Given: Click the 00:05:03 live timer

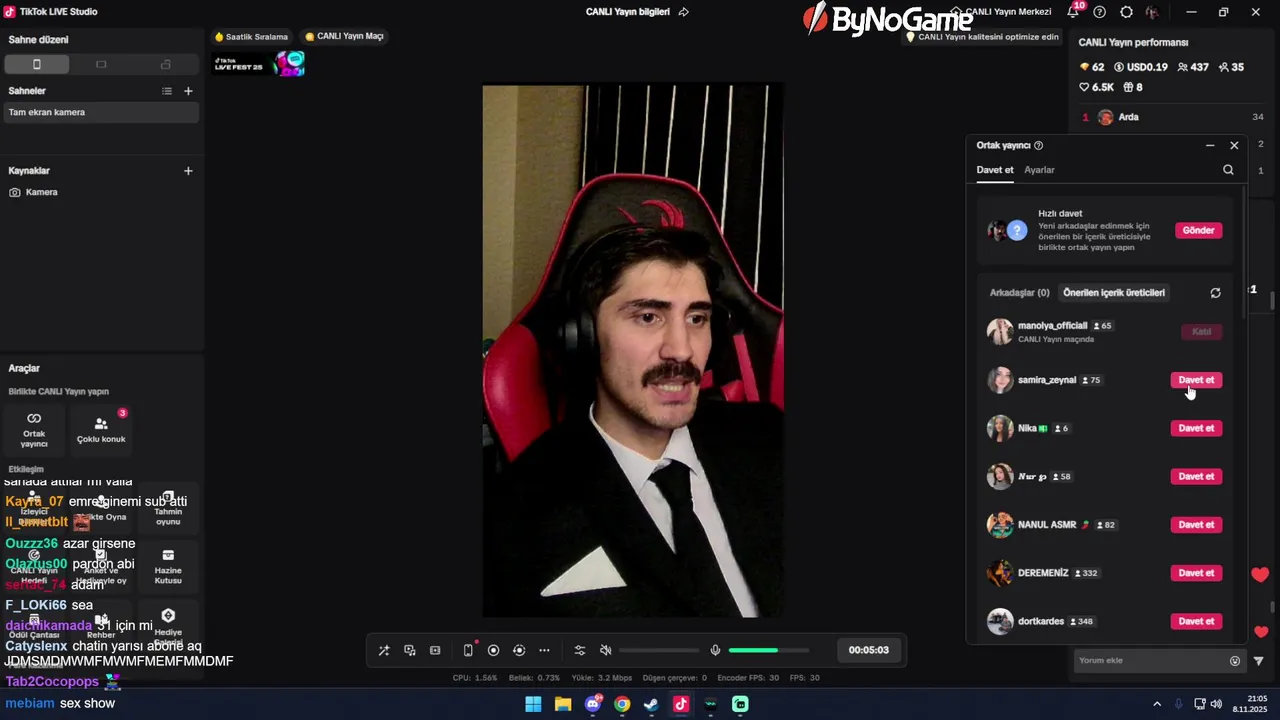Looking at the screenshot, I should [x=868, y=650].
